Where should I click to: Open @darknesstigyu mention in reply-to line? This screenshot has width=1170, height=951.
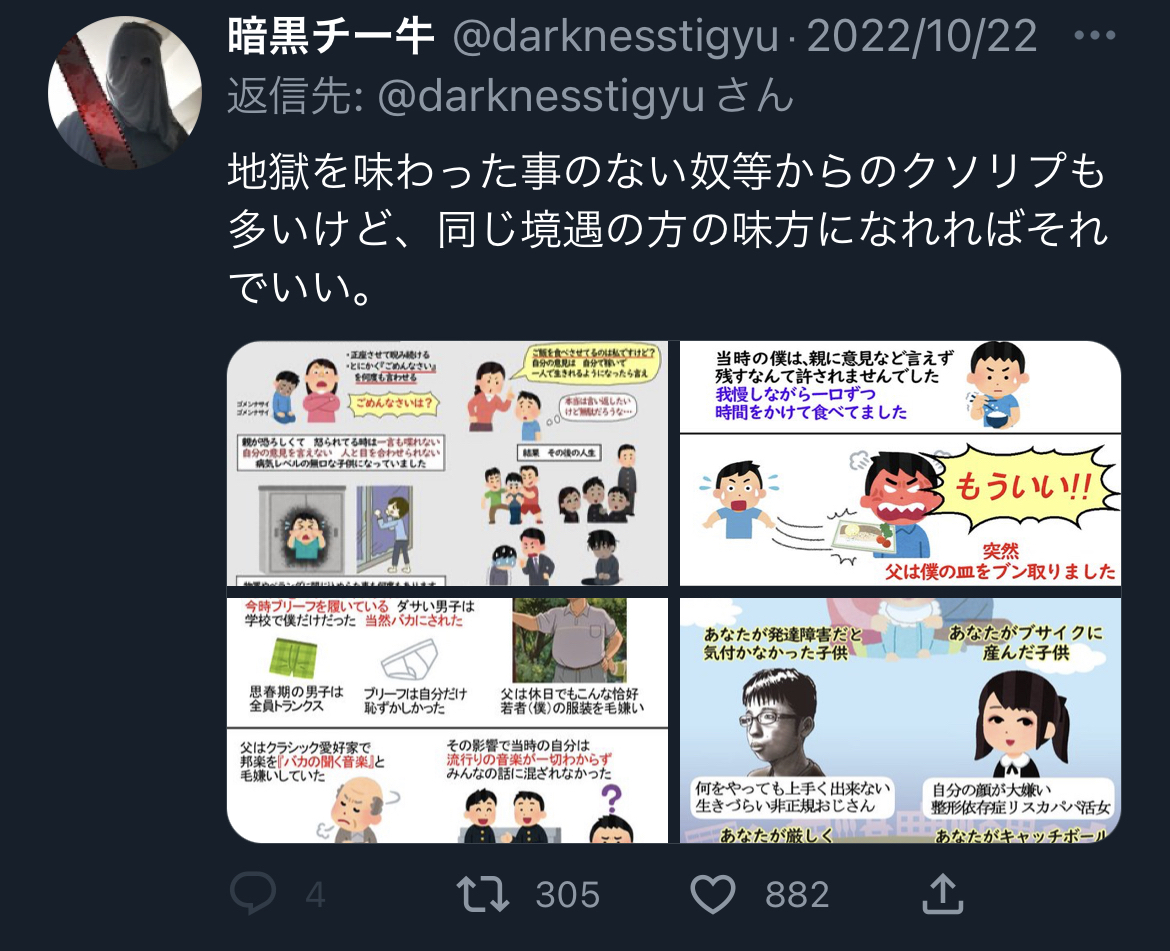[541, 97]
